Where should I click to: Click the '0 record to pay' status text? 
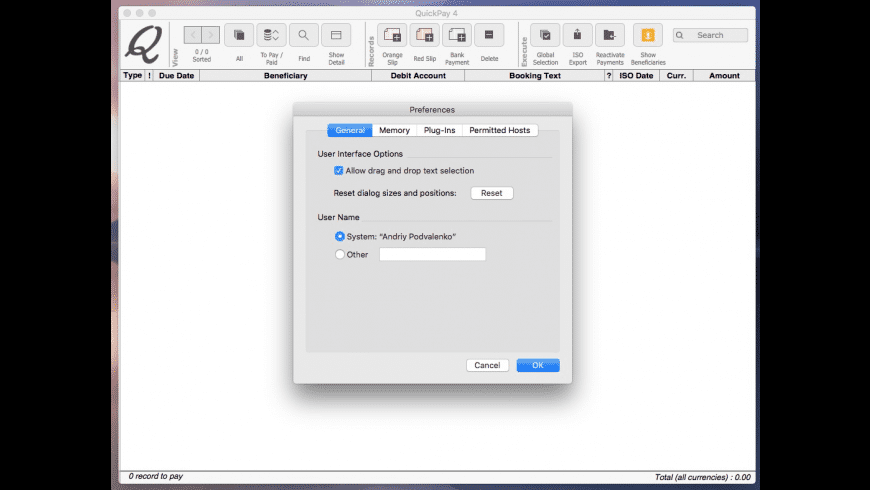coord(155,476)
